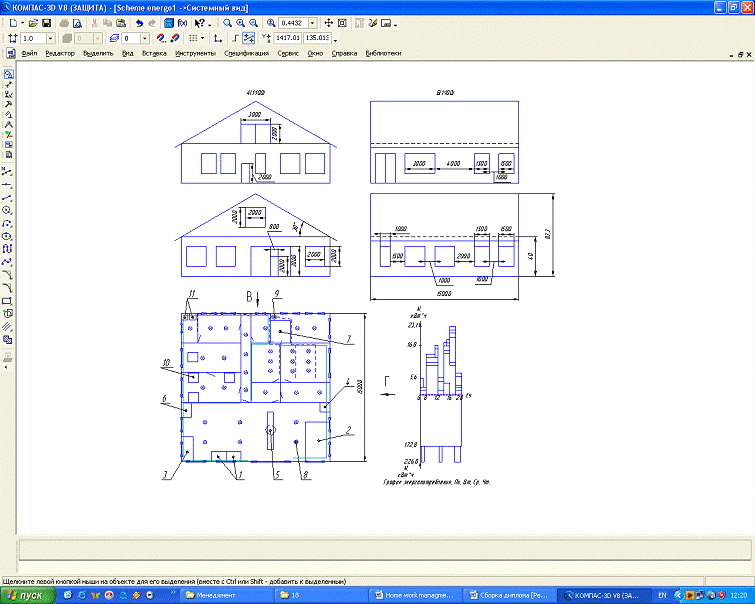755x604 pixels.
Task: Open the variables f(x) panel
Action: [182, 22]
